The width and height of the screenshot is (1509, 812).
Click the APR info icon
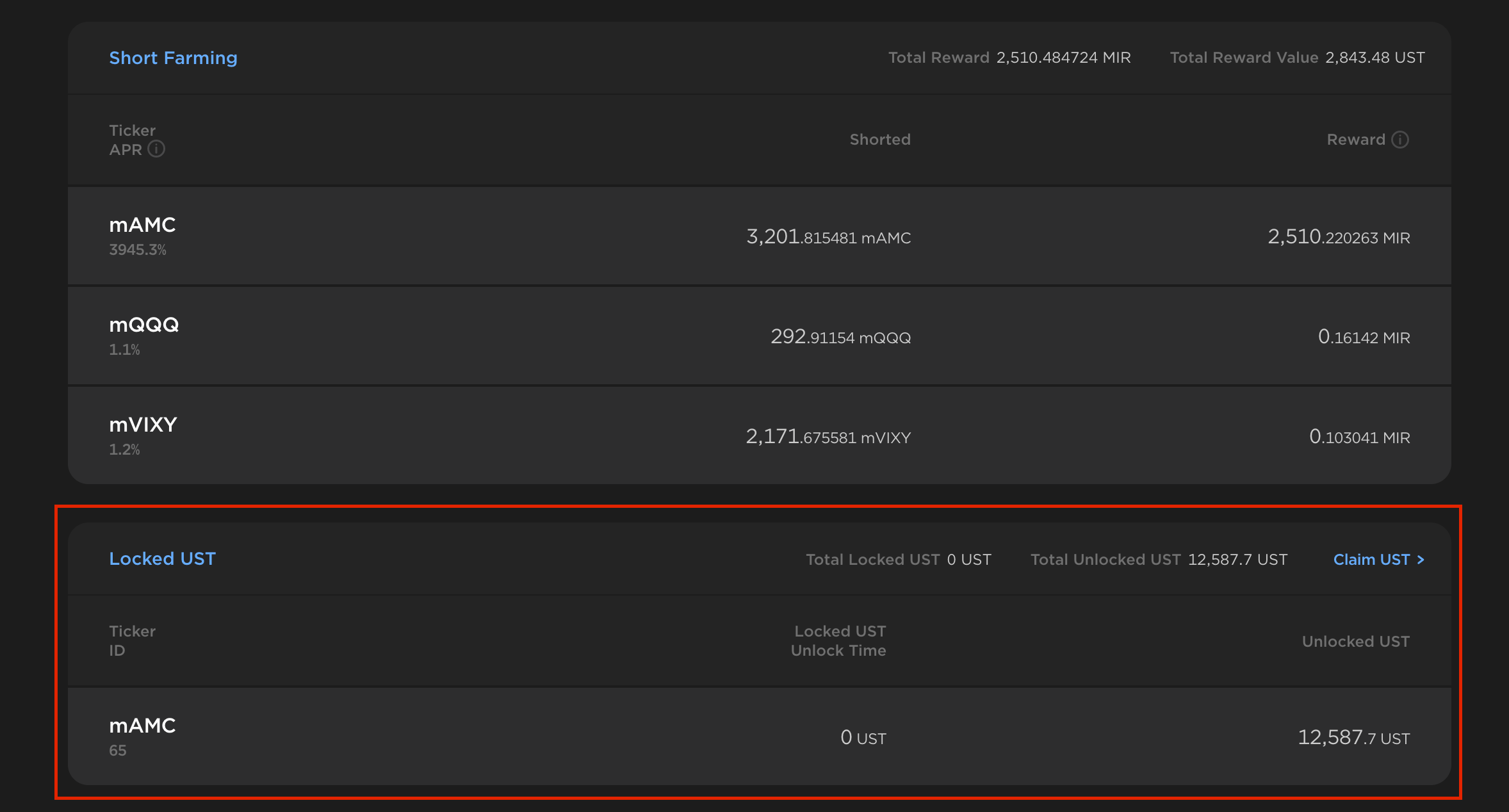click(156, 149)
